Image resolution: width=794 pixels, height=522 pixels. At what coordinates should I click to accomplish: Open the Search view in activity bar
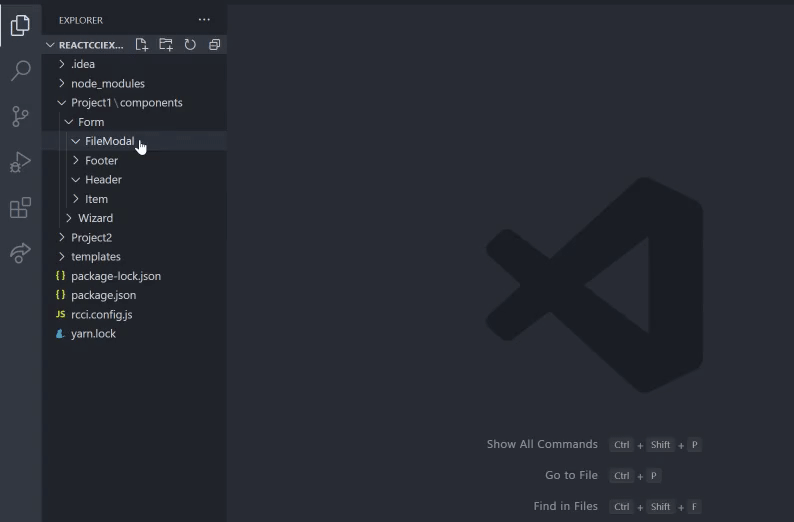[x=20, y=70]
